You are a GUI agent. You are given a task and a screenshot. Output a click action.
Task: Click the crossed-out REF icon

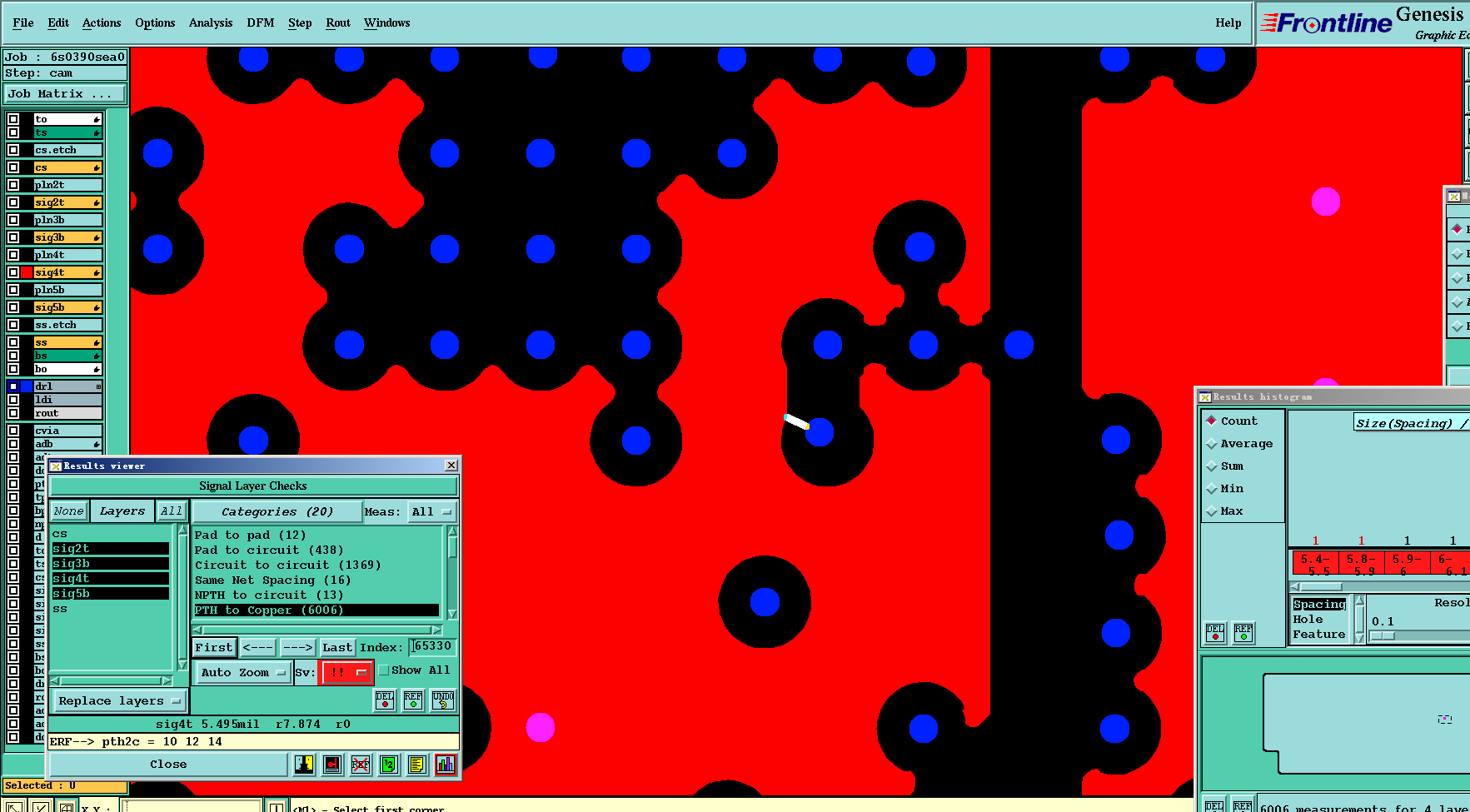click(361, 764)
